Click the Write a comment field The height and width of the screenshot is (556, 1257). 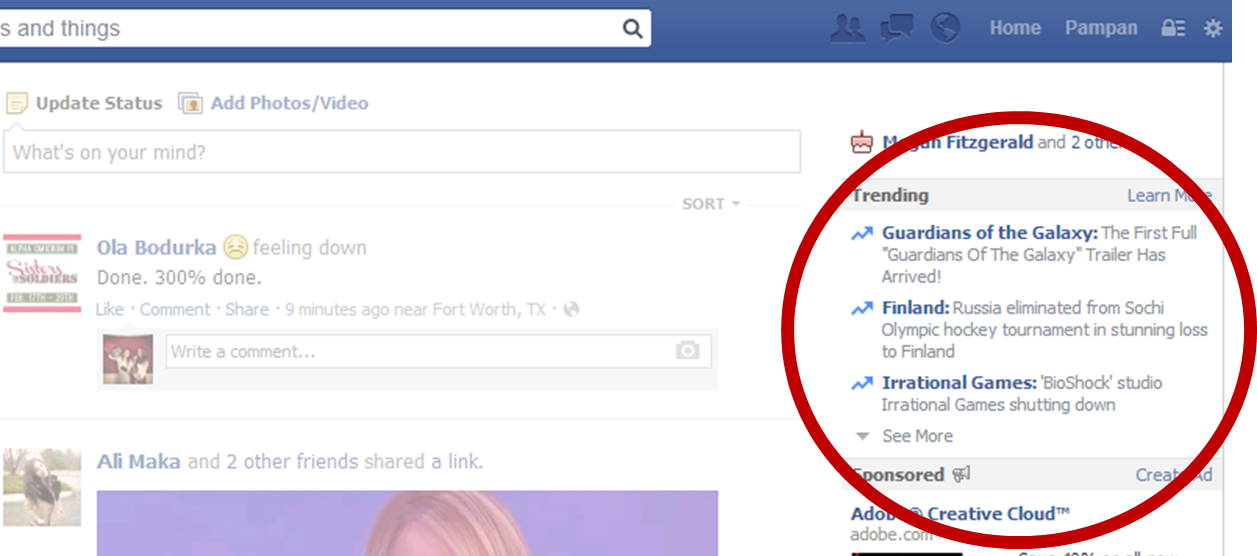[x=420, y=351]
